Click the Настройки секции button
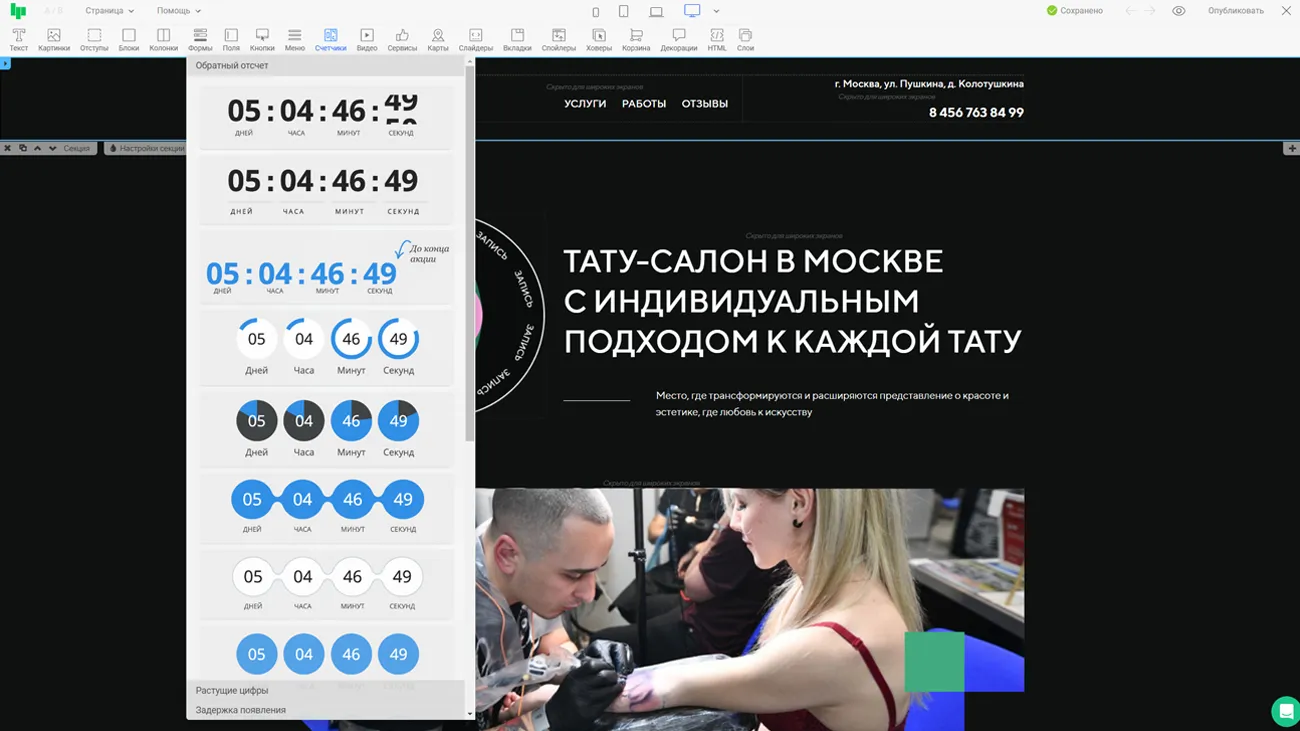Screen dimensions: 1300x731 tap(146, 148)
